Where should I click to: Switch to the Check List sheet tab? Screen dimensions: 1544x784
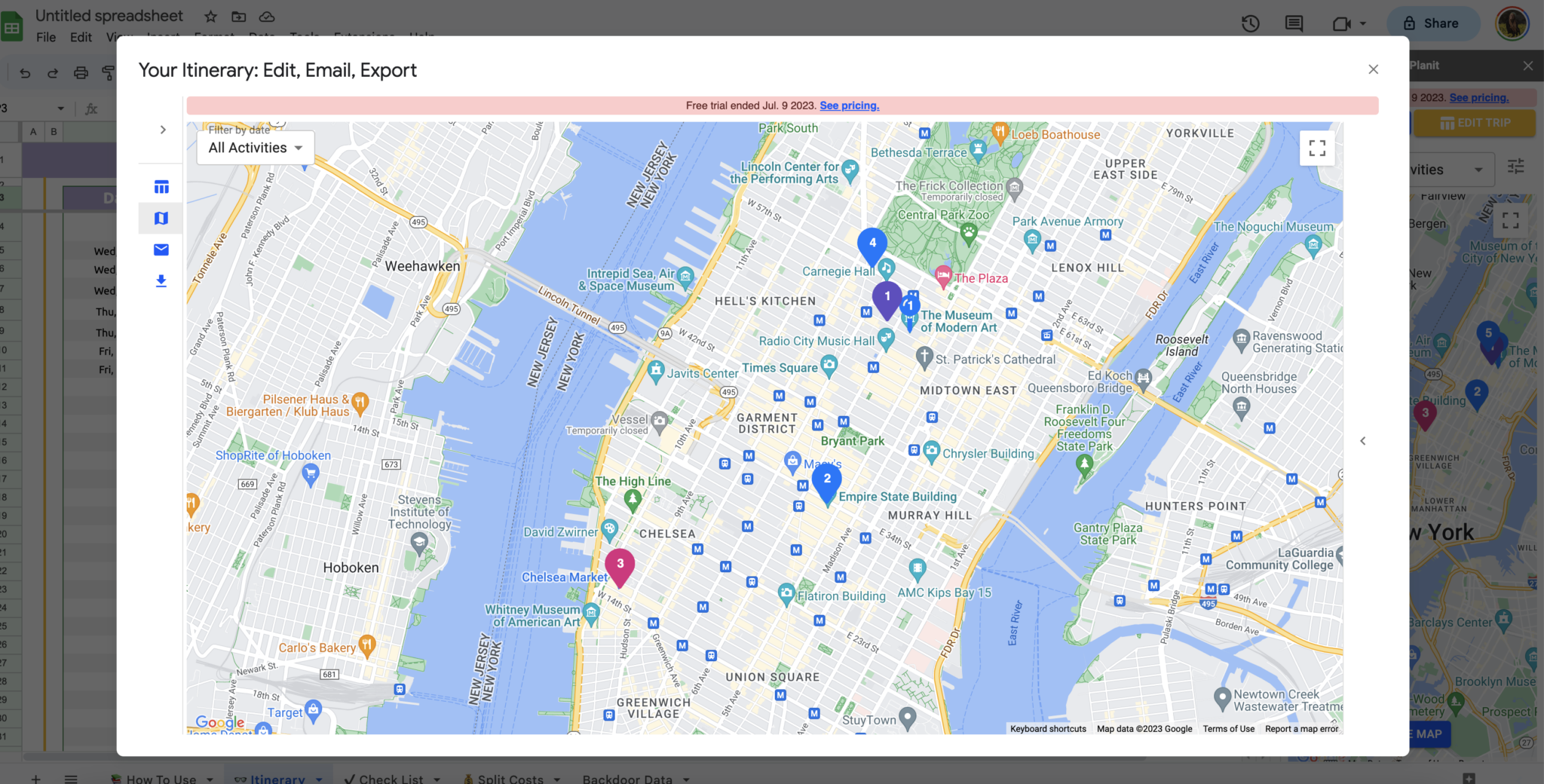click(x=391, y=779)
